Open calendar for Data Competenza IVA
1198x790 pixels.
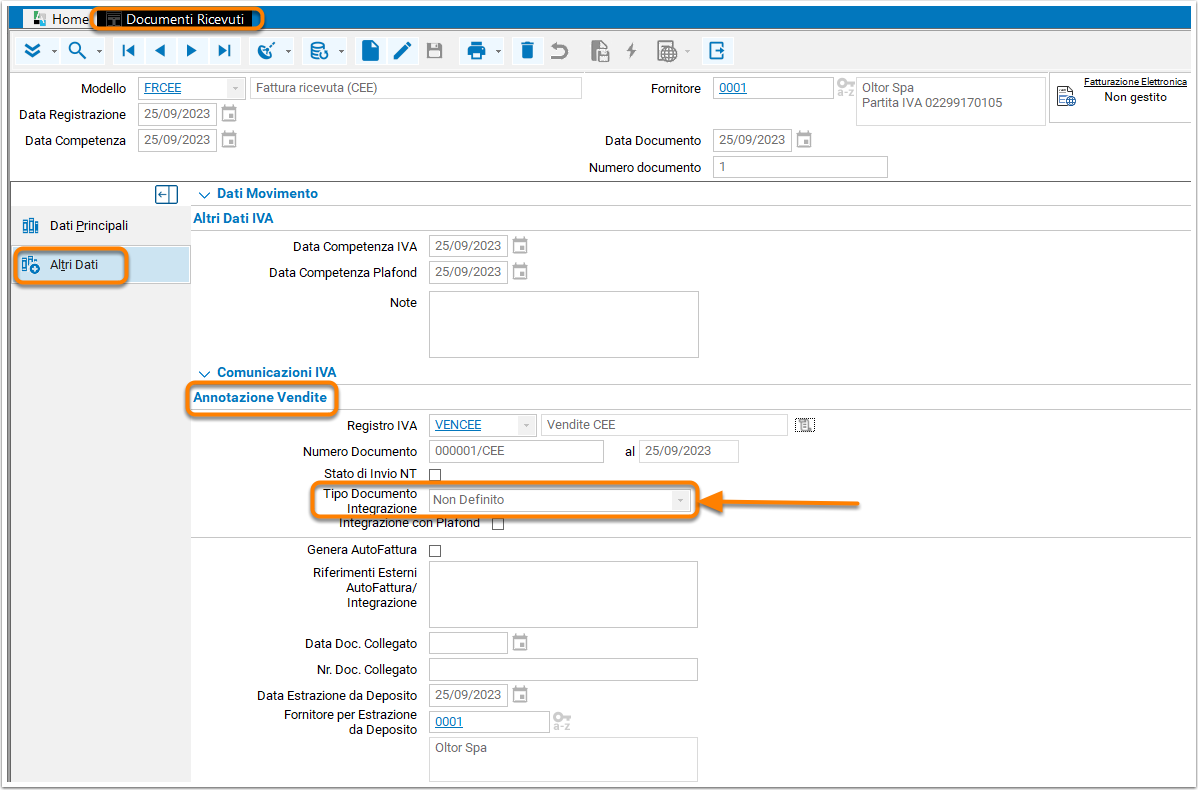pyautogui.click(x=520, y=245)
